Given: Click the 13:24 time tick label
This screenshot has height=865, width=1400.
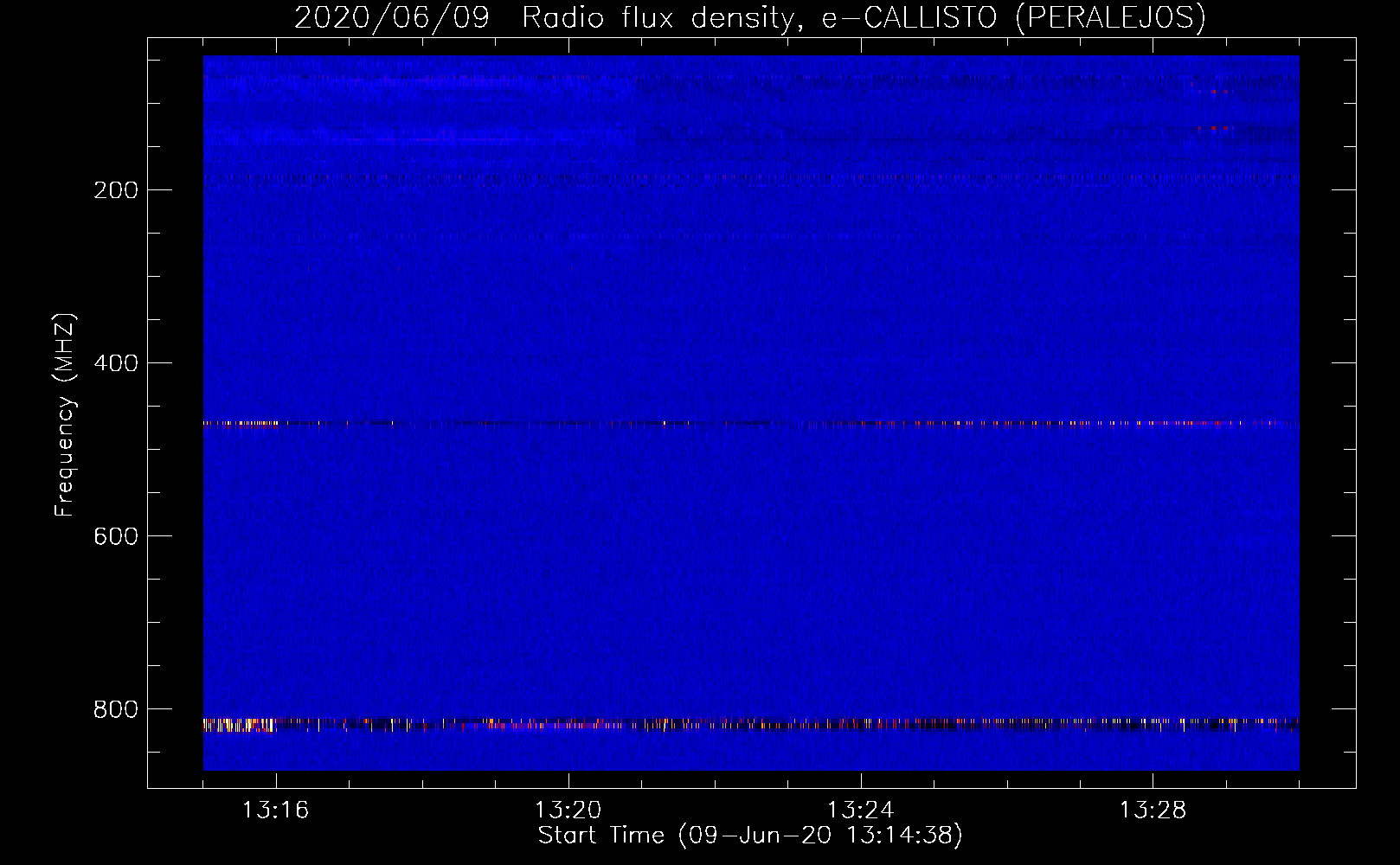Looking at the screenshot, I should pos(860,811).
